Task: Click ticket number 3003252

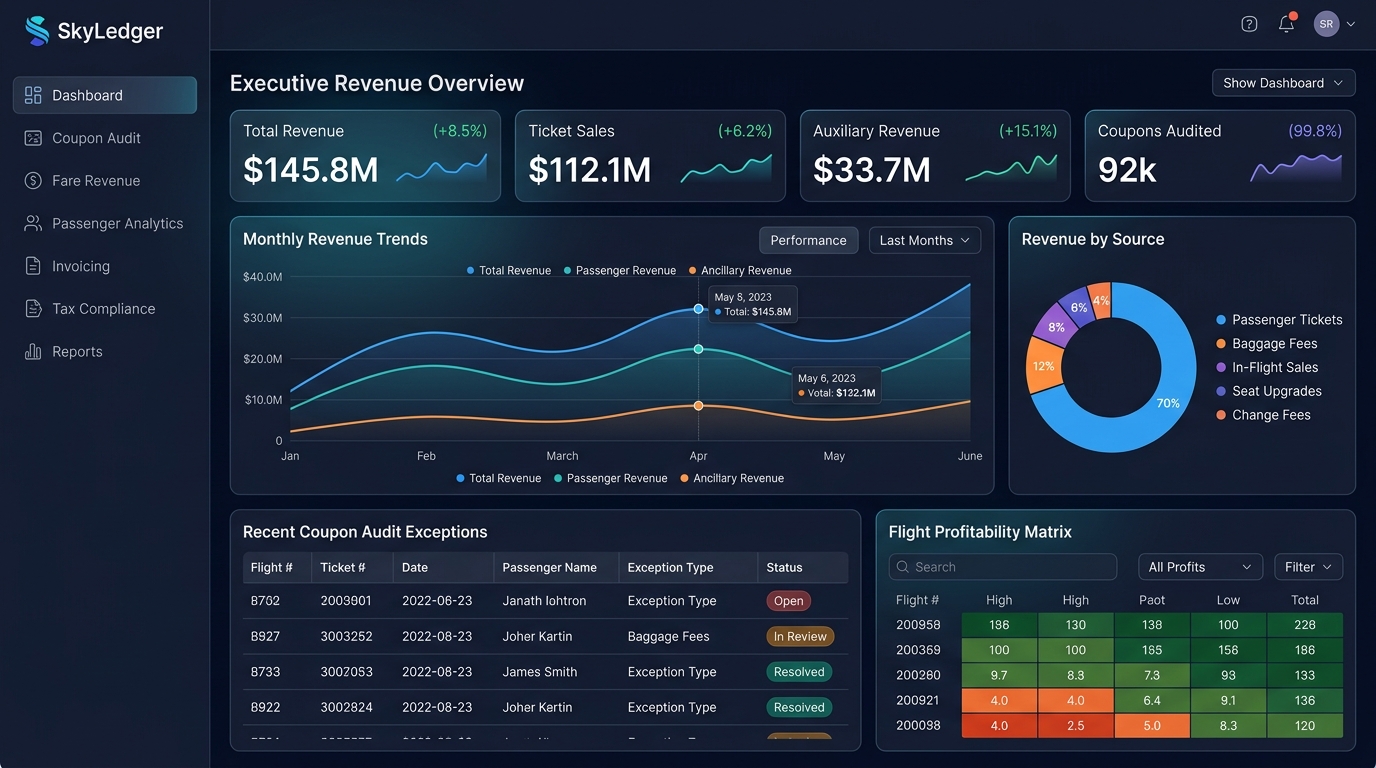Action: (x=346, y=636)
